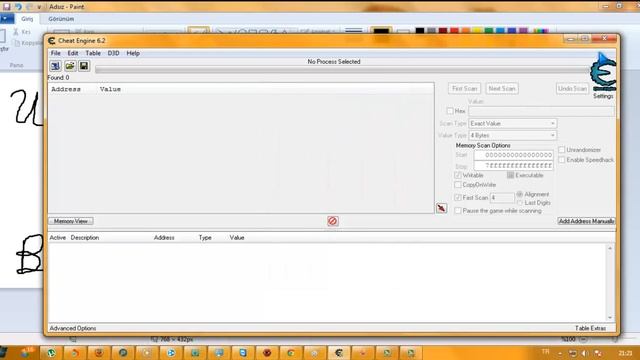Pick the yellow swatch in Paint palette
Image resolution: width=640 pixels, height=360 pixels.
[x=477, y=31]
